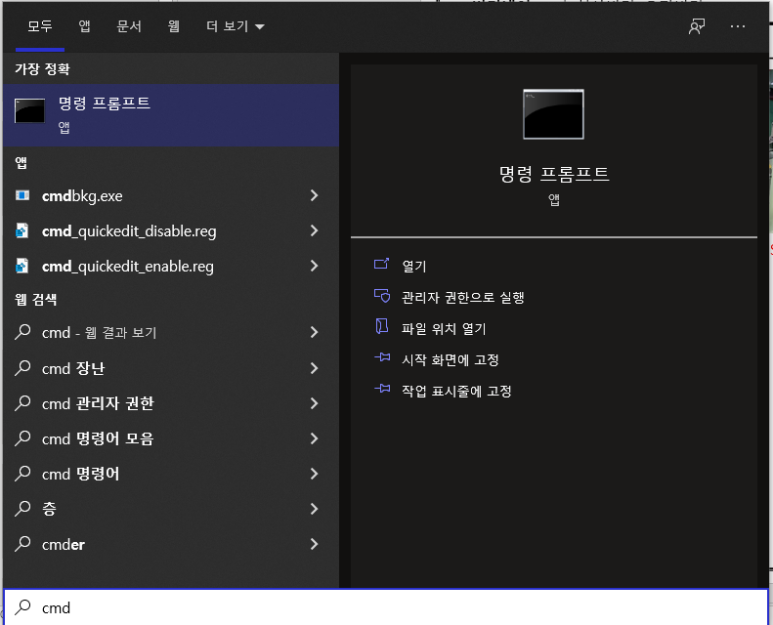Screen dimensions: 773x625
Task: Select 'cmd 명령어' suggestion text
Action: (80, 474)
